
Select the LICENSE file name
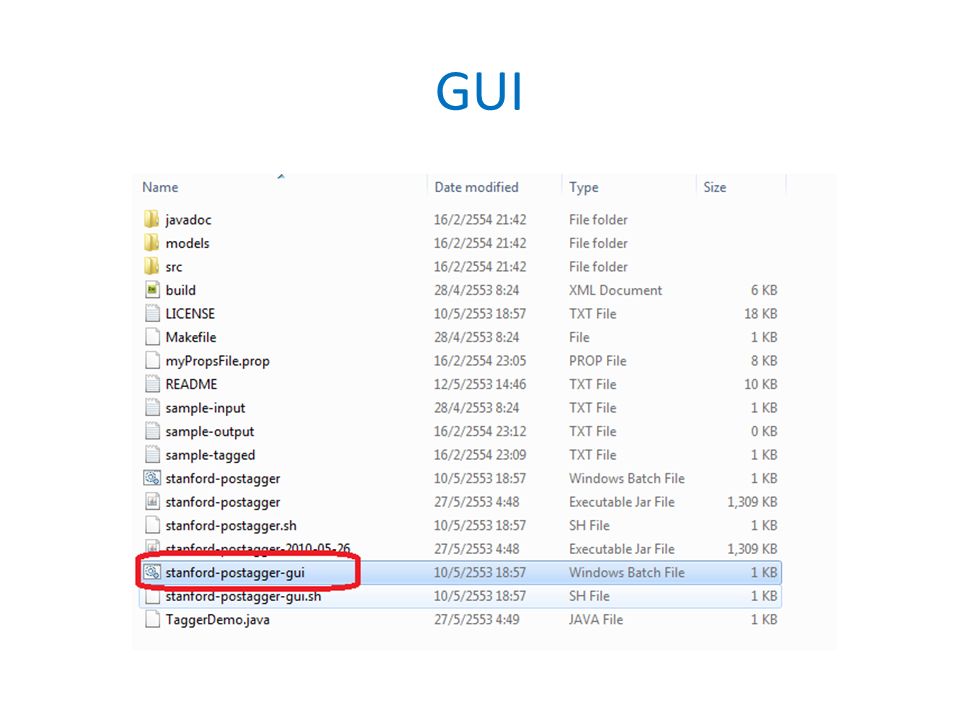(x=190, y=313)
